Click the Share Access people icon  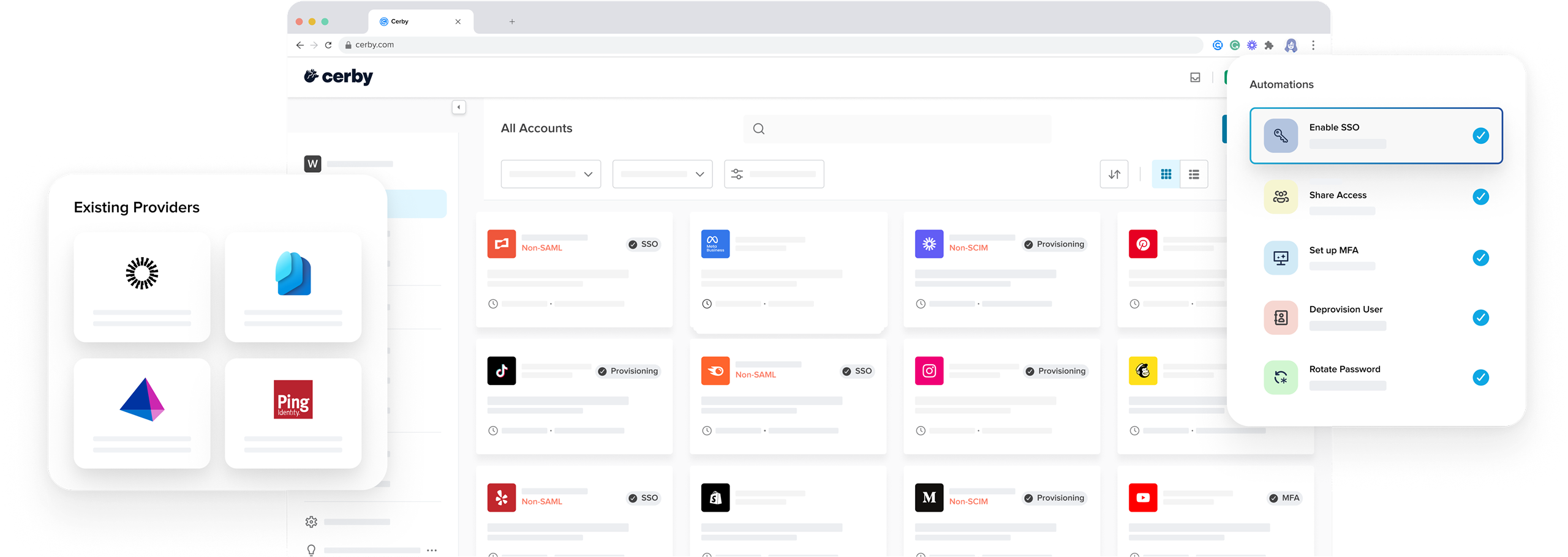(x=1281, y=196)
